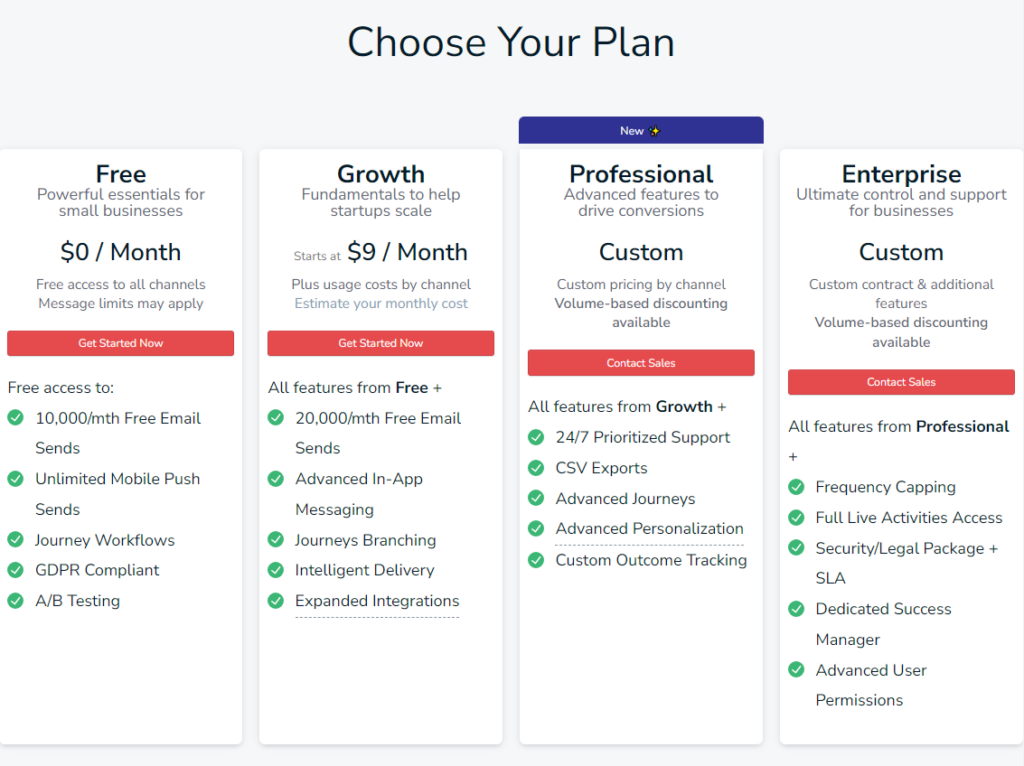Screen dimensions: 1024x766
Task: Click the Free plan Get Started Now button
Action: [120, 343]
